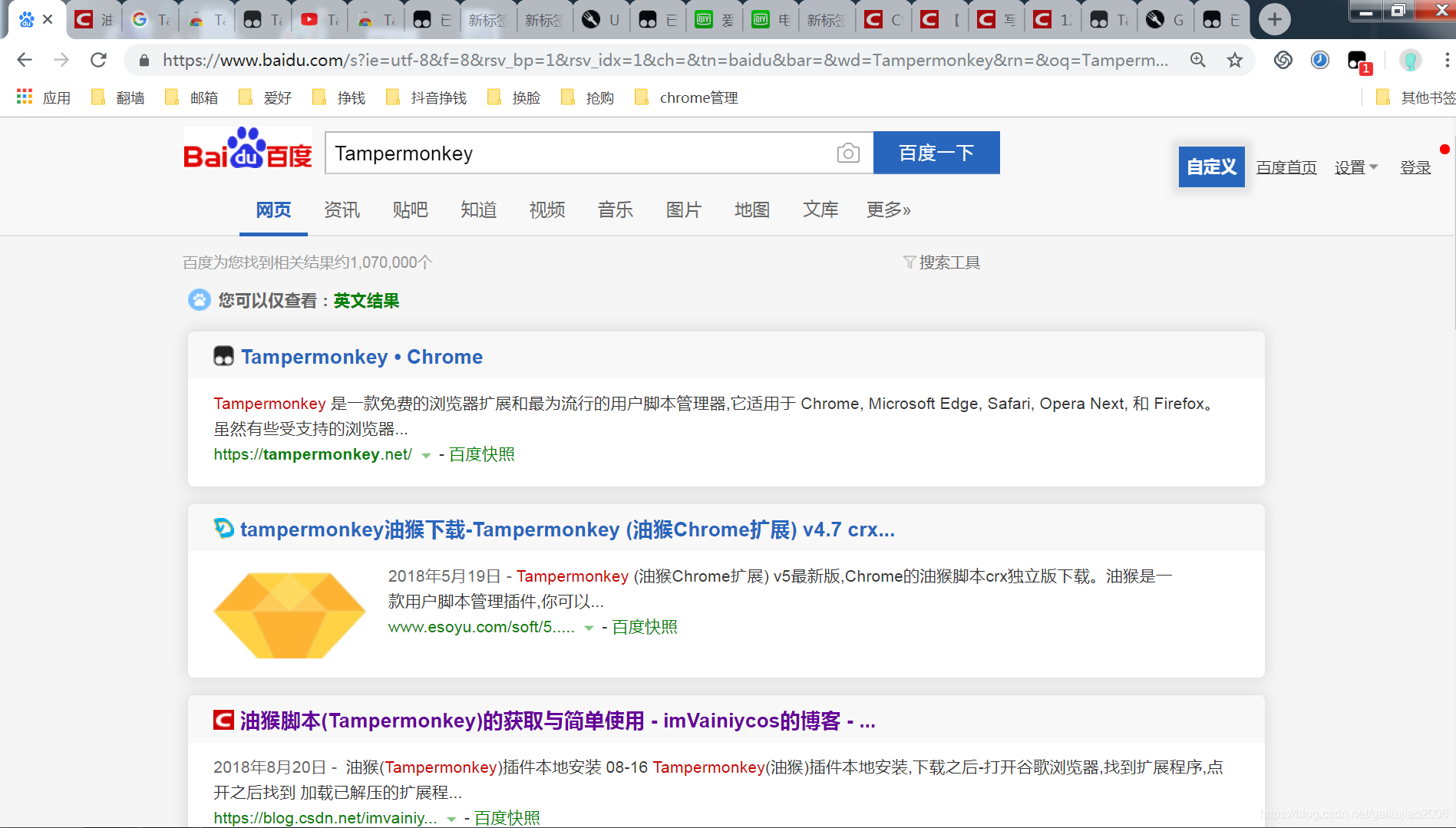Click the CSDN favicon beside the 油猴脚本 result
1456x828 pixels.
[223, 720]
